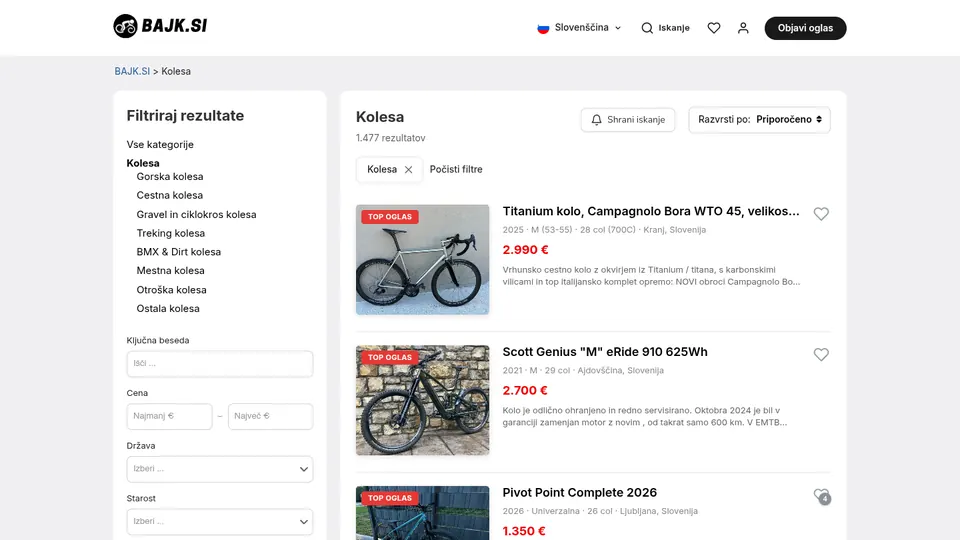Click Shrani iskanje bell button
The width and height of the screenshot is (960, 540).
(x=628, y=119)
